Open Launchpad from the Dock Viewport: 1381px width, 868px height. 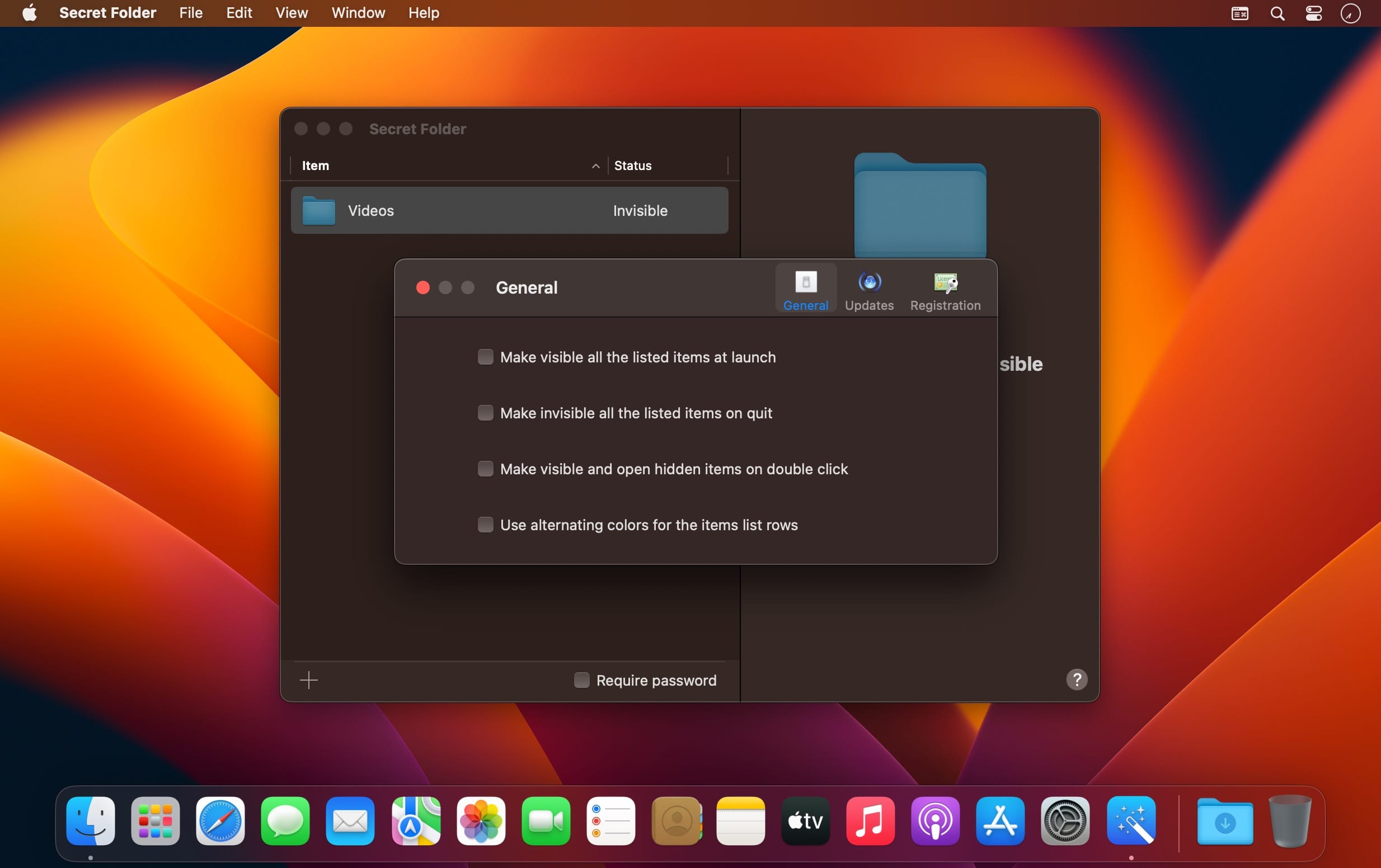pos(156,821)
